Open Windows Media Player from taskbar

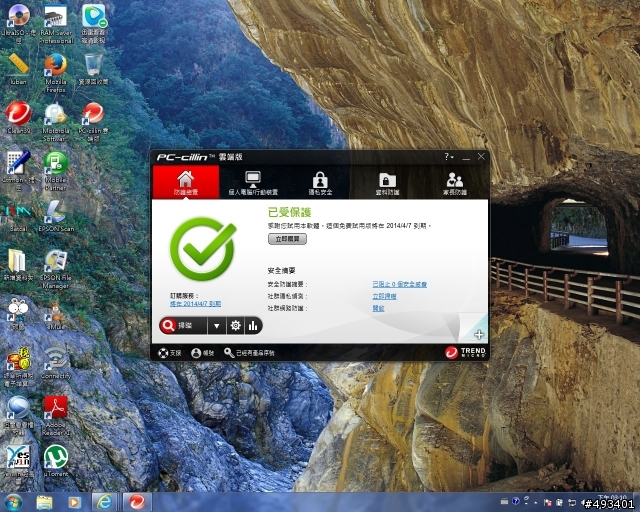click(x=74, y=503)
